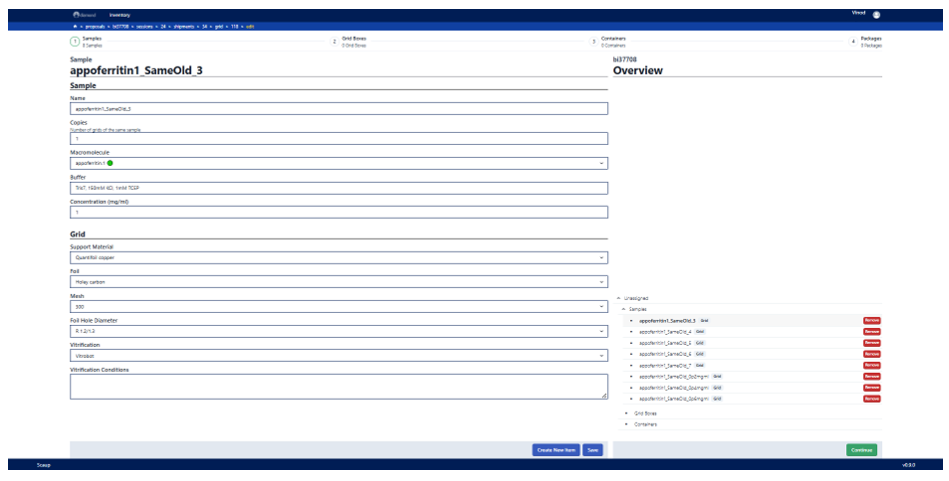Click the Name input field

(x=339, y=108)
